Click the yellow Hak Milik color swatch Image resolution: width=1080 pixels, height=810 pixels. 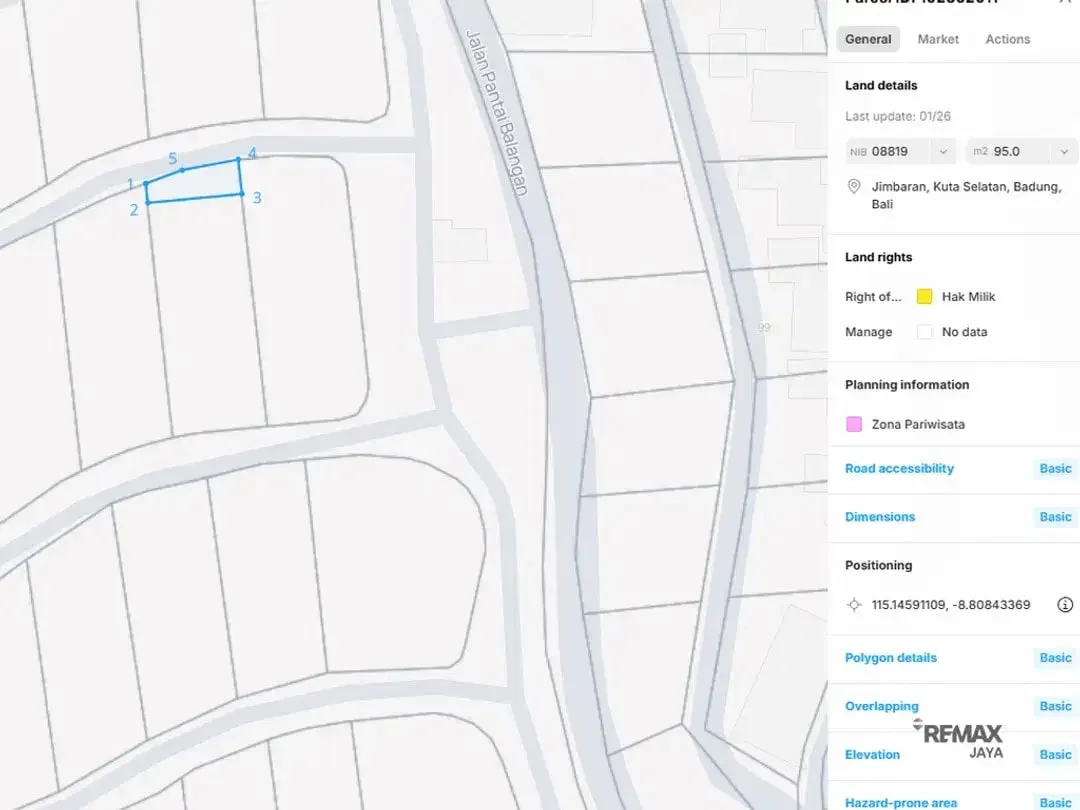(924, 296)
